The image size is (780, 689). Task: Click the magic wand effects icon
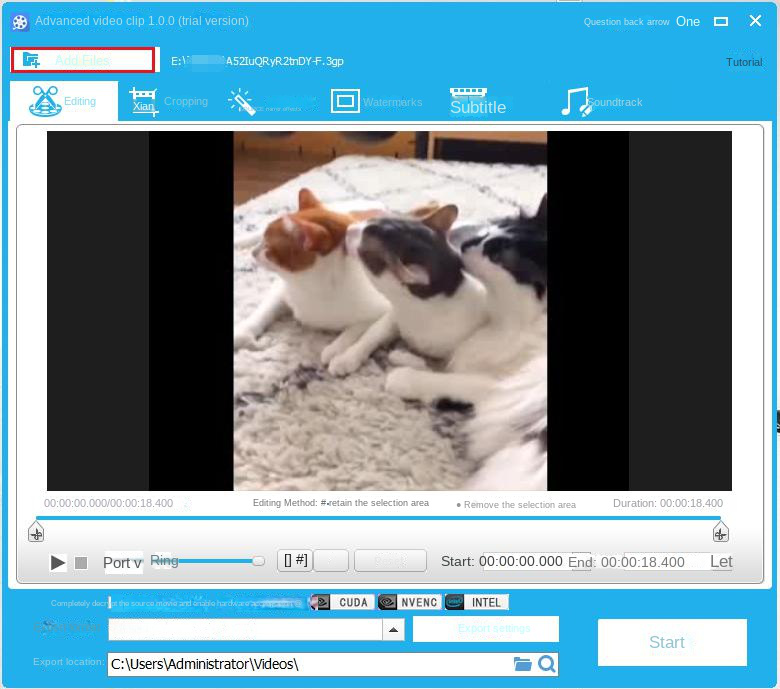tap(242, 102)
